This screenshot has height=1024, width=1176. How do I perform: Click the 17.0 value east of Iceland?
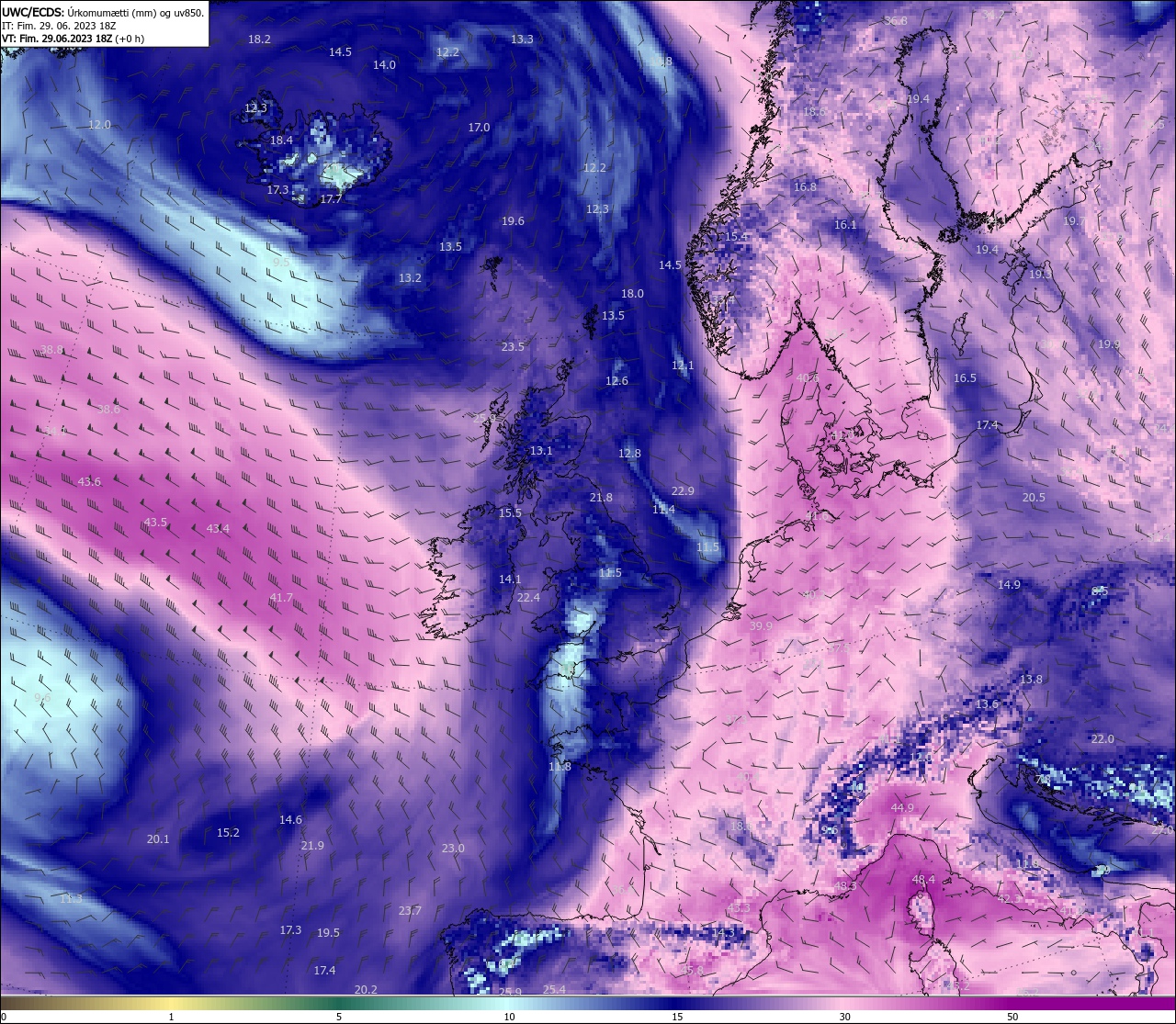[479, 128]
